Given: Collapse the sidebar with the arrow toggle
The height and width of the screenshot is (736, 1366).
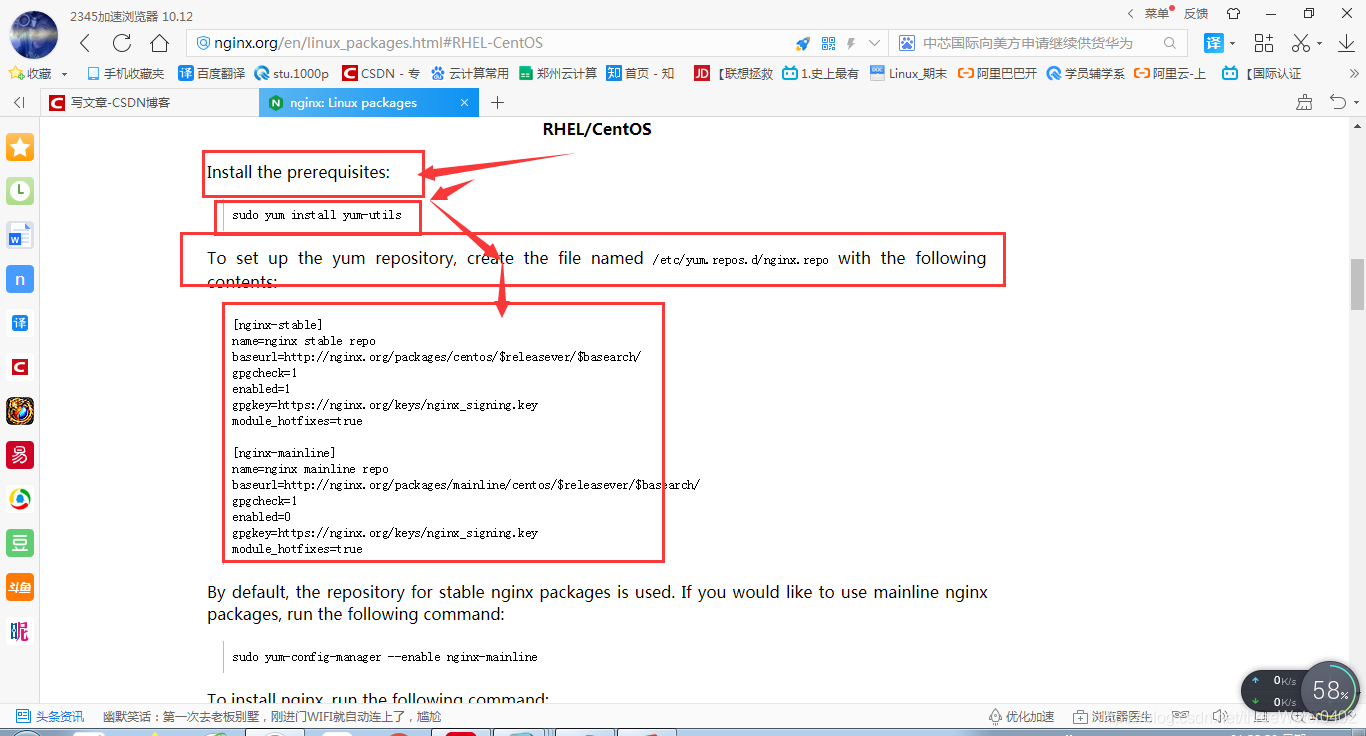Looking at the screenshot, I should coord(19,102).
